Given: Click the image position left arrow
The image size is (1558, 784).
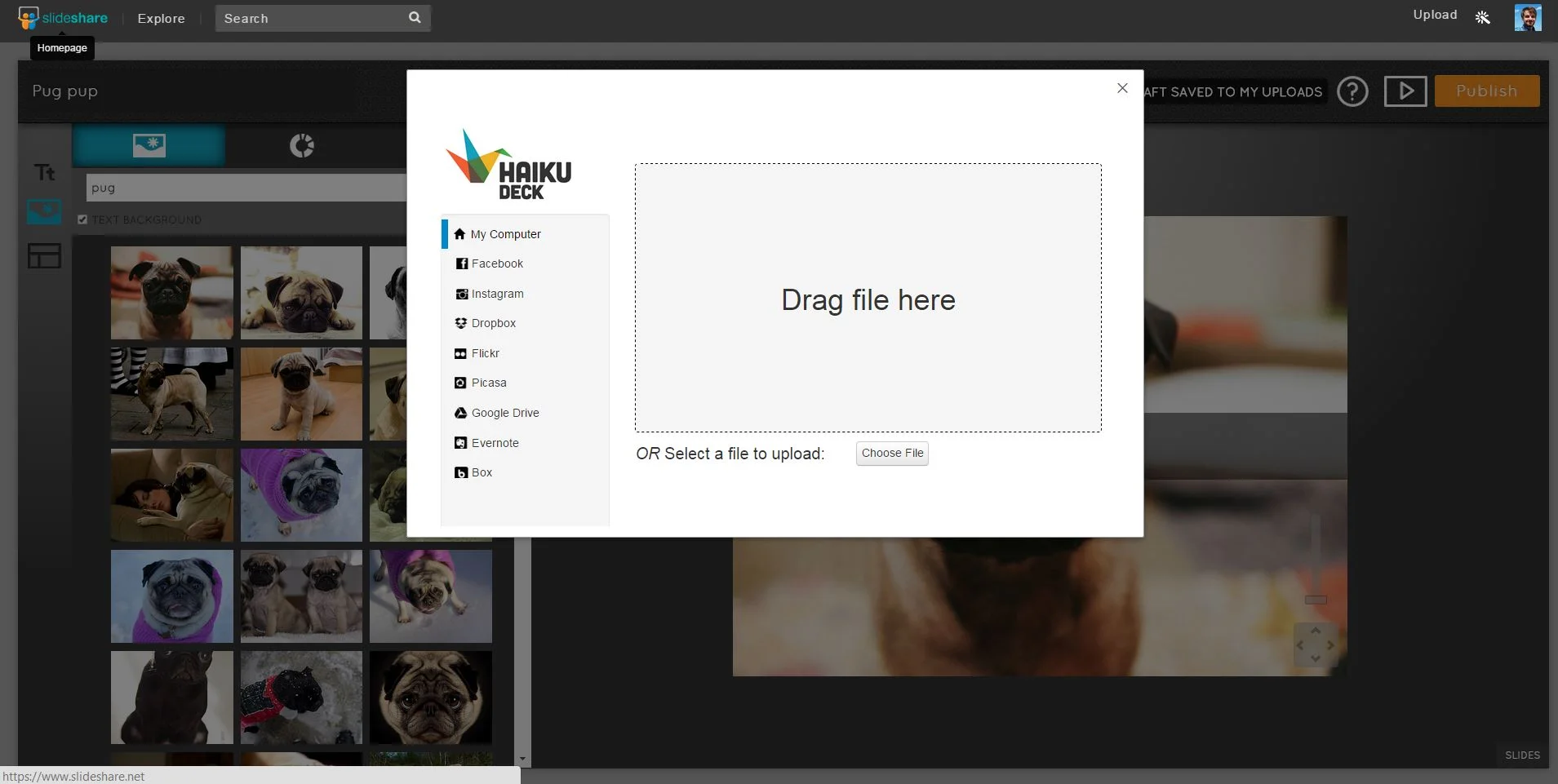Looking at the screenshot, I should (x=1300, y=645).
